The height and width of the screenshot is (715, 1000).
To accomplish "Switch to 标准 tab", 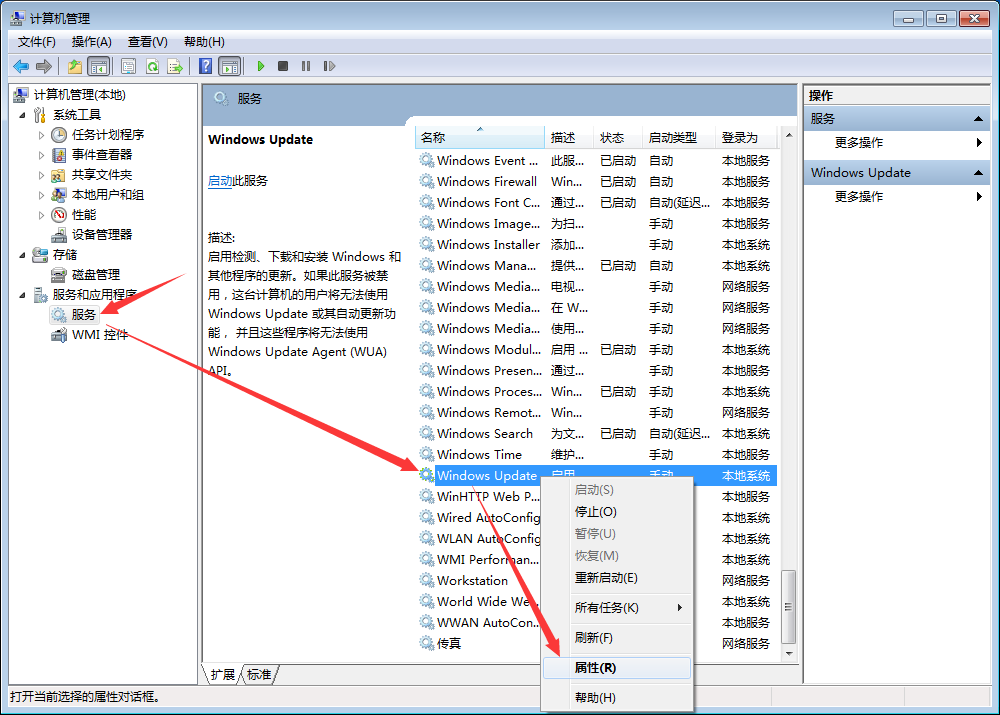I will point(259,675).
